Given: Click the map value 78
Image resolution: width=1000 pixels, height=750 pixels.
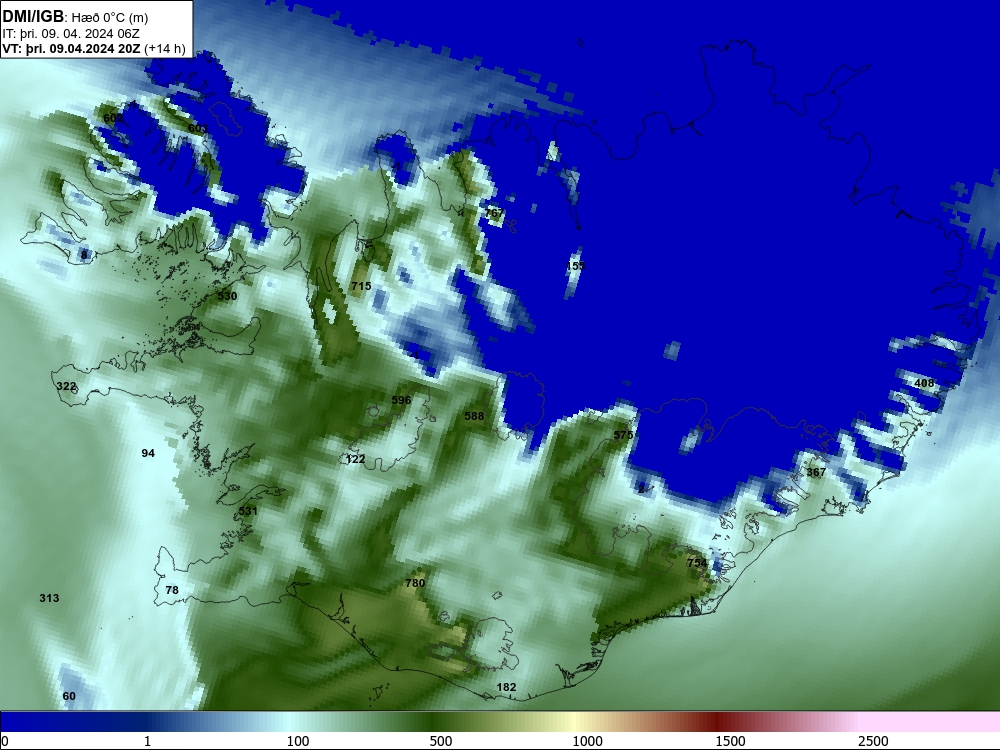Looking at the screenshot, I should (x=172, y=591).
